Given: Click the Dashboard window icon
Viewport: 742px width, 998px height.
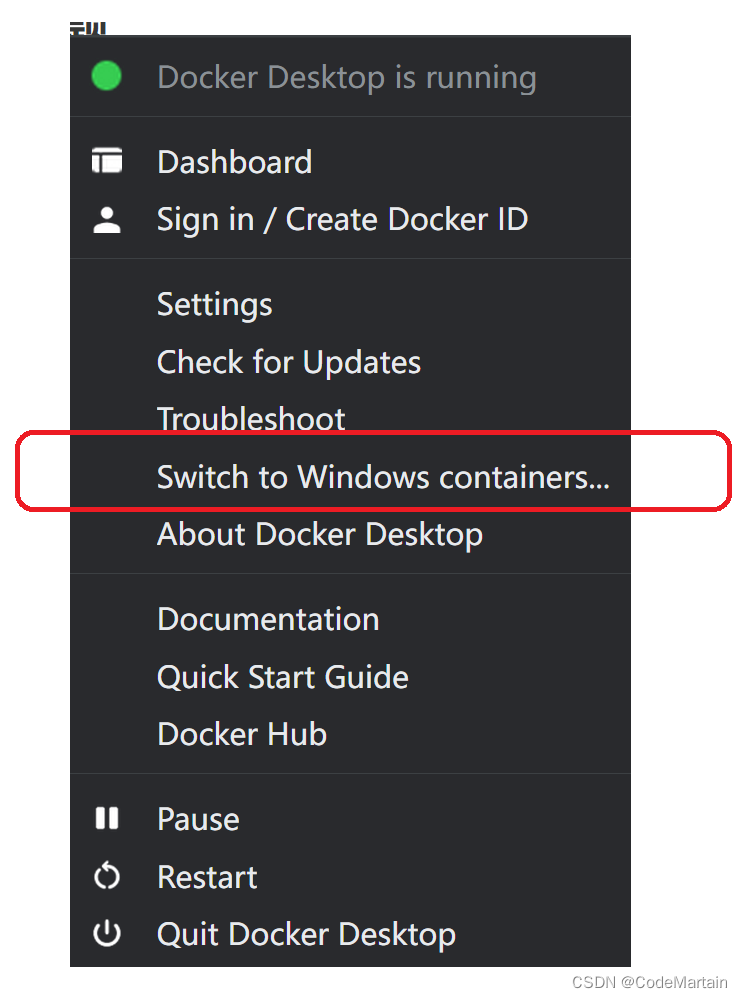Looking at the screenshot, I should click(x=107, y=161).
